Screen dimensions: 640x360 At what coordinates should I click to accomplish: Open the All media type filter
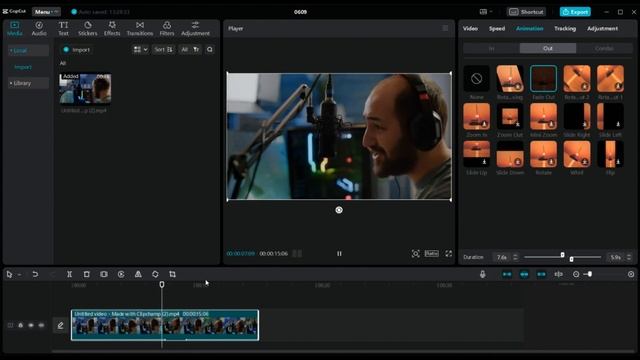(190, 50)
